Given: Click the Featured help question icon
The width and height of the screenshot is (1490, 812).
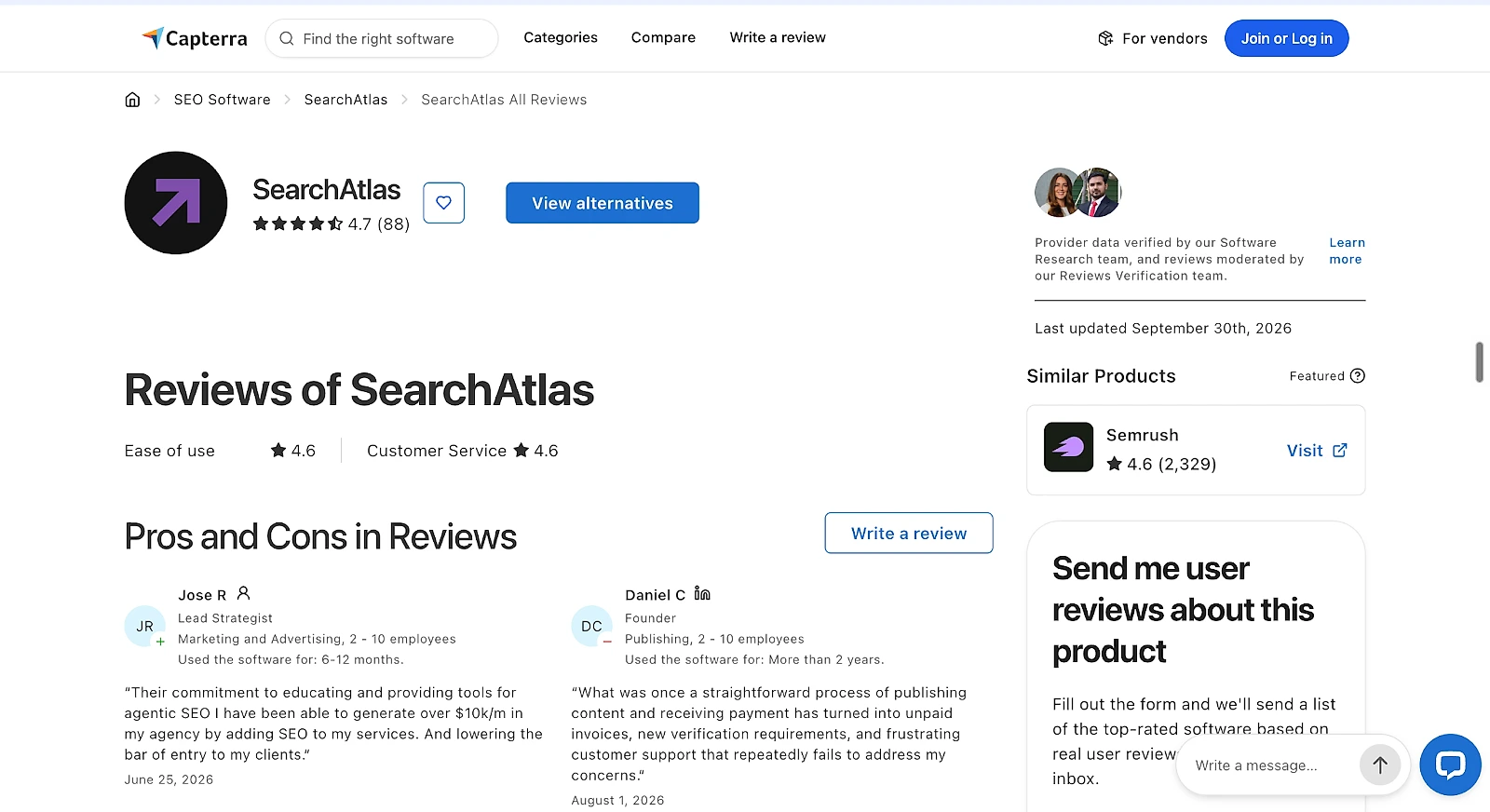Looking at the screenshot, I should 1358,376.
